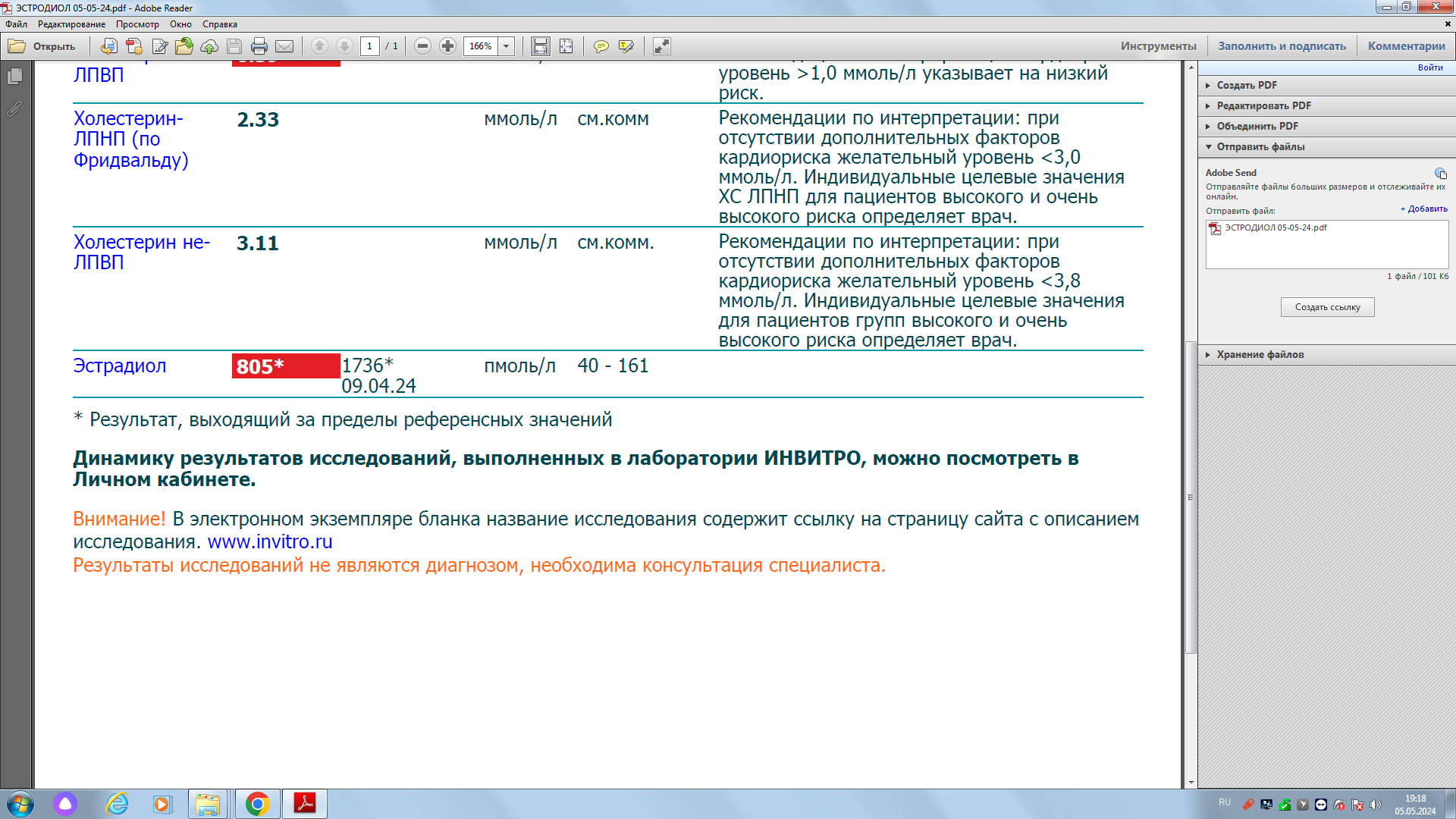Click the print icon in toolbar
Viewport: 1456px width, 819px height.
[x=259, y=46]
